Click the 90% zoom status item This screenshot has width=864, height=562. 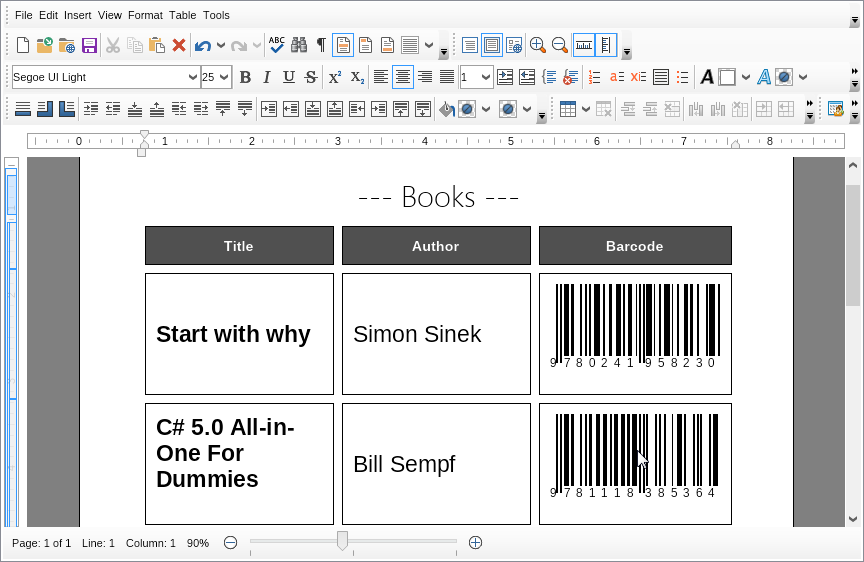[x=198, y=543]
